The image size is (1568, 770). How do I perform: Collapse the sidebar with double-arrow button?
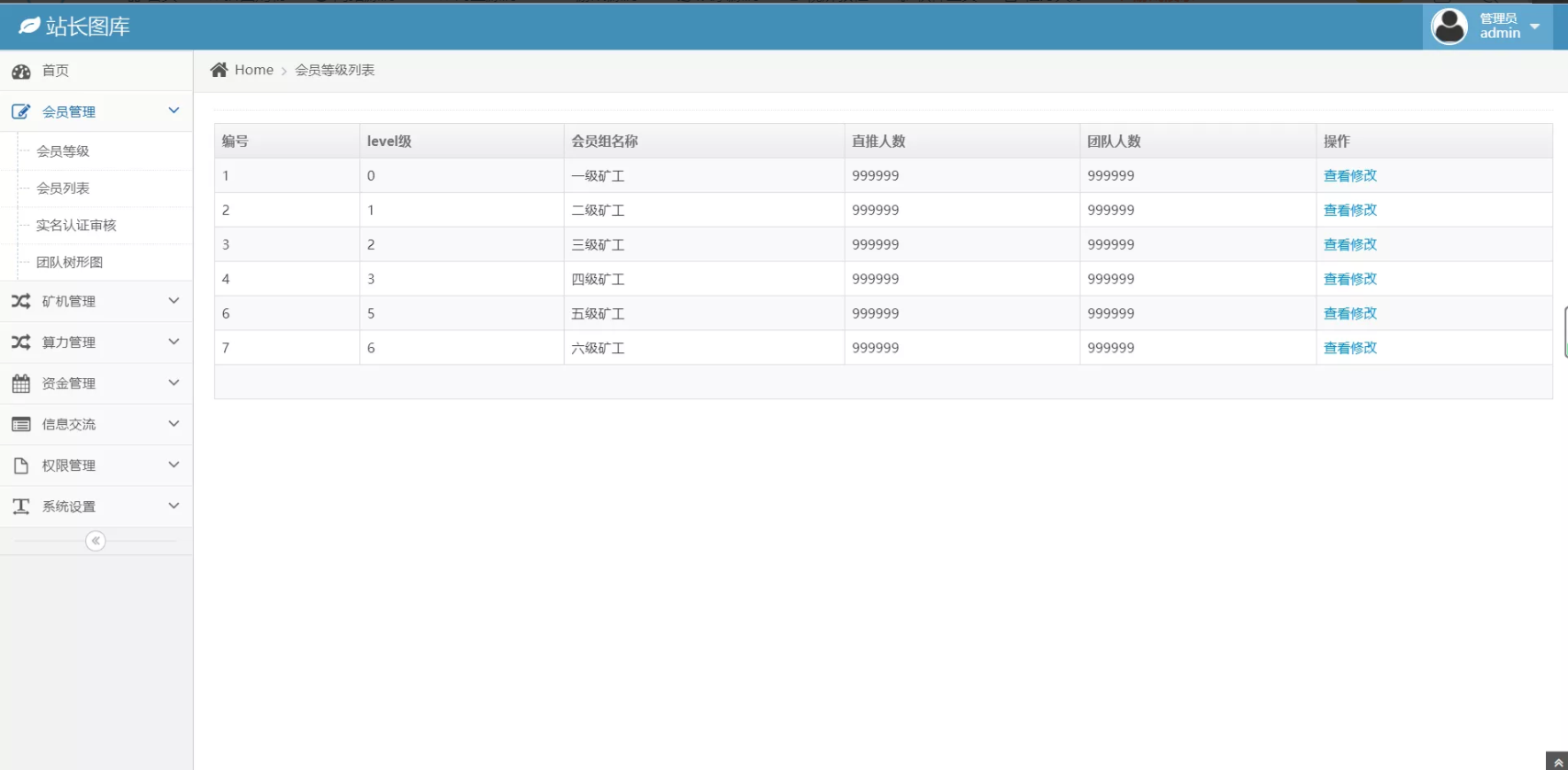pos(95,541)
